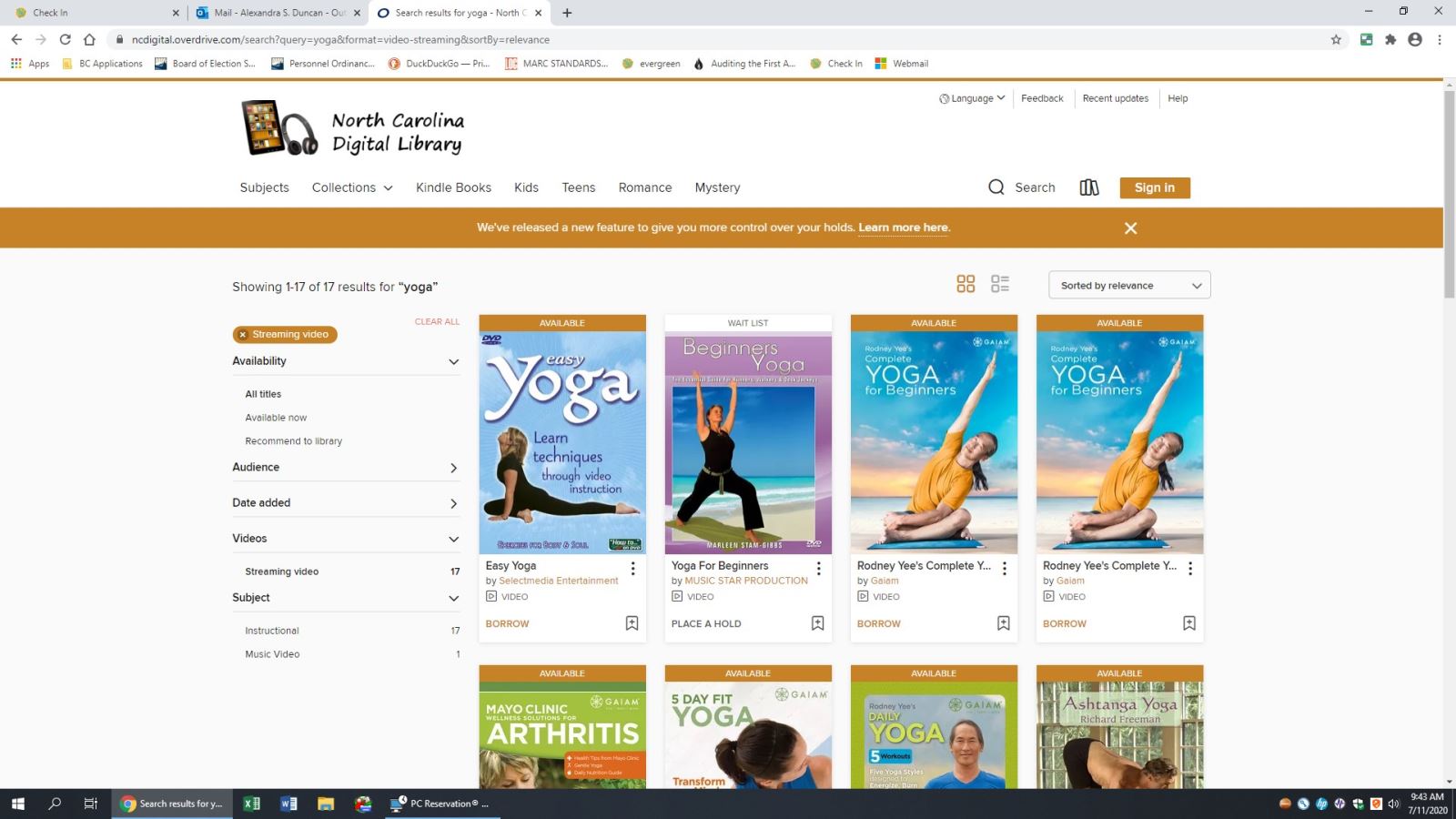Open Selectmedia Entertainment creator link
Screen dimensions: 1456x819
[558, 581]
